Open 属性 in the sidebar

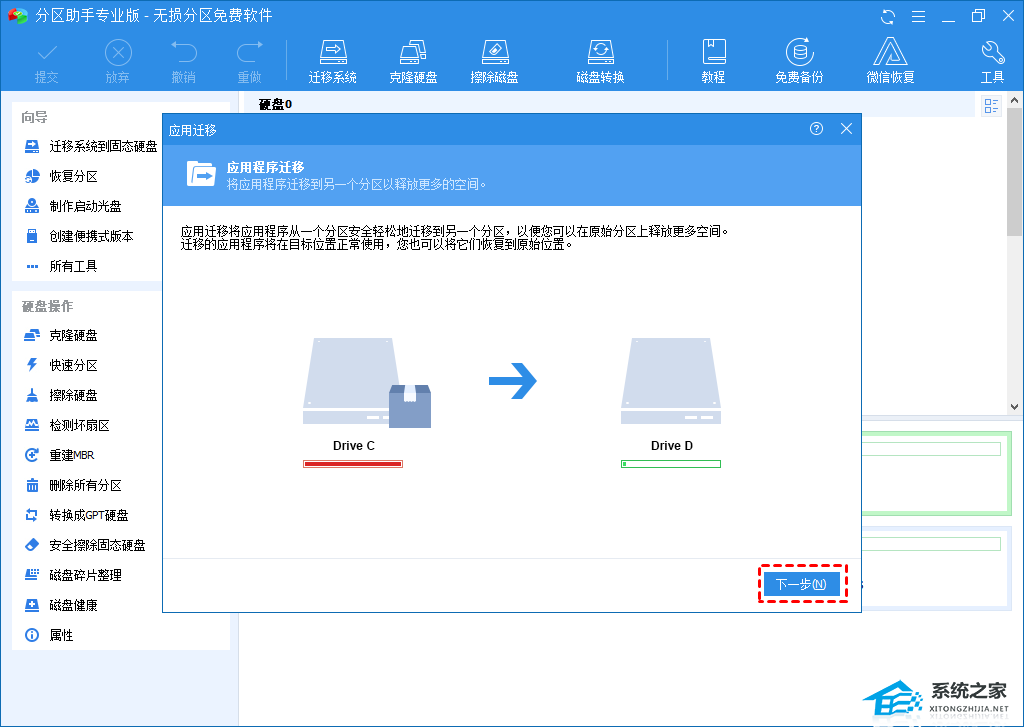click(x=49, y=636)
